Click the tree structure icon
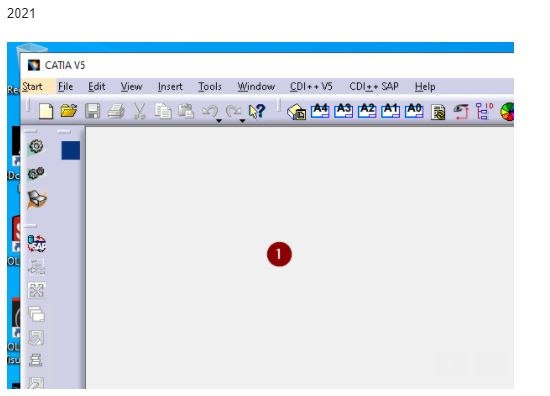The height and width of the screenshot is (396, 550). (x=484, y=111)
